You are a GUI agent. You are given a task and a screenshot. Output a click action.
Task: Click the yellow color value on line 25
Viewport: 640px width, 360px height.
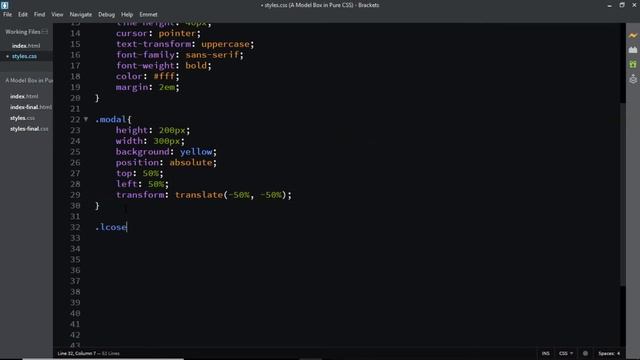click(x=196, y=151)
